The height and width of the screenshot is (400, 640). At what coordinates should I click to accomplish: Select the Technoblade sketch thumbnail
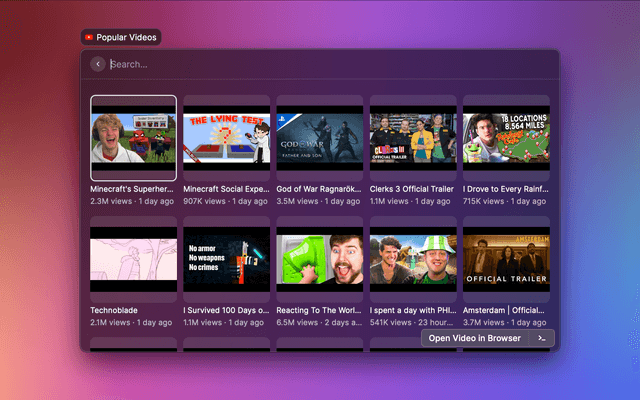(133, 259)
